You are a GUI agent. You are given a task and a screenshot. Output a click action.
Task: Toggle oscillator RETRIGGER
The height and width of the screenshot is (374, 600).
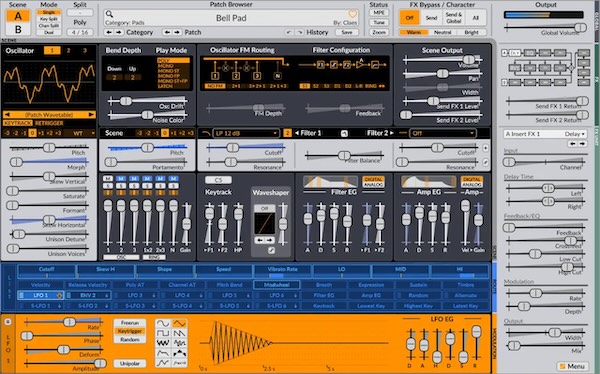(49, 123)
